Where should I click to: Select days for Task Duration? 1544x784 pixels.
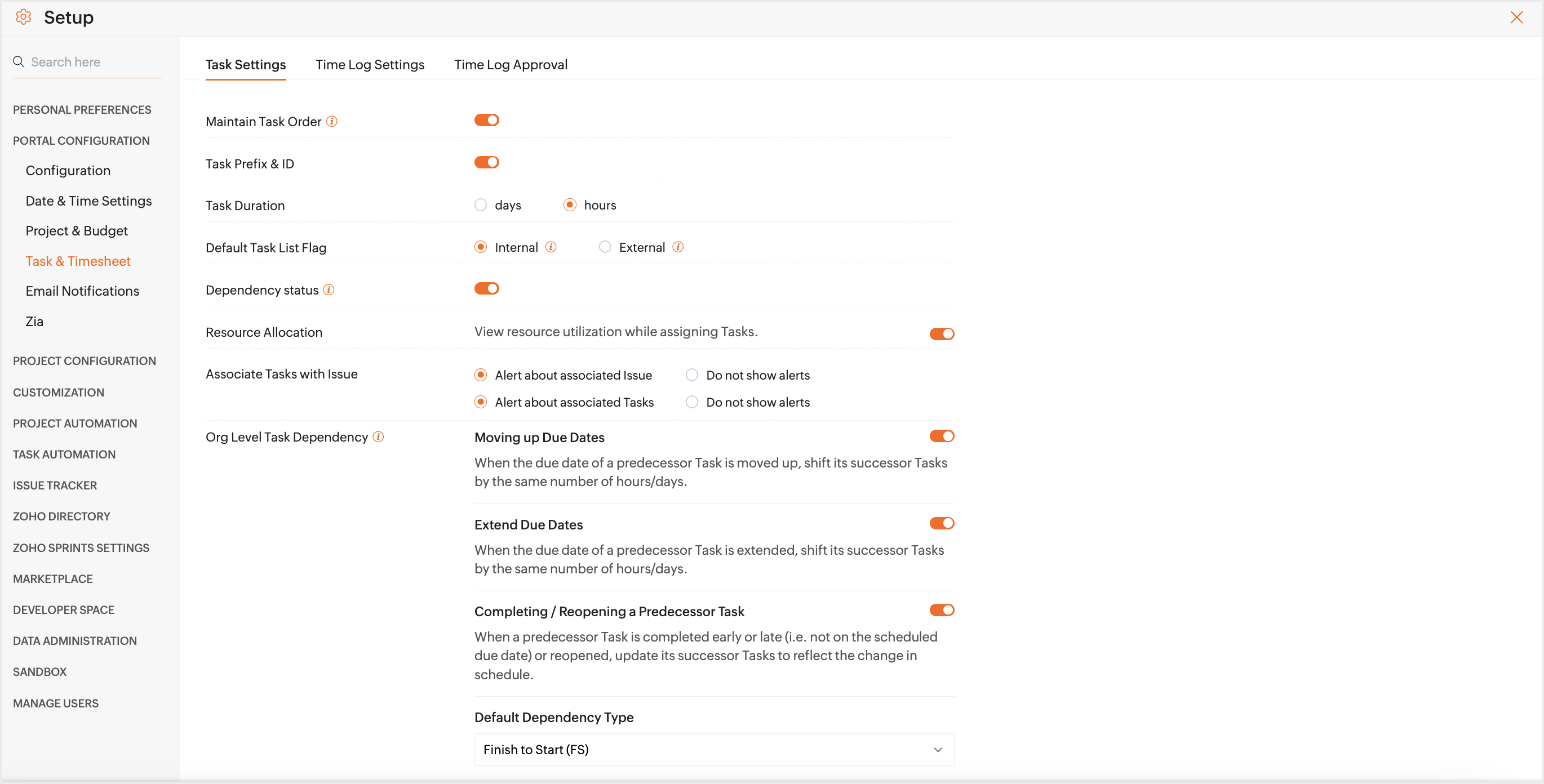coord(481,206)
